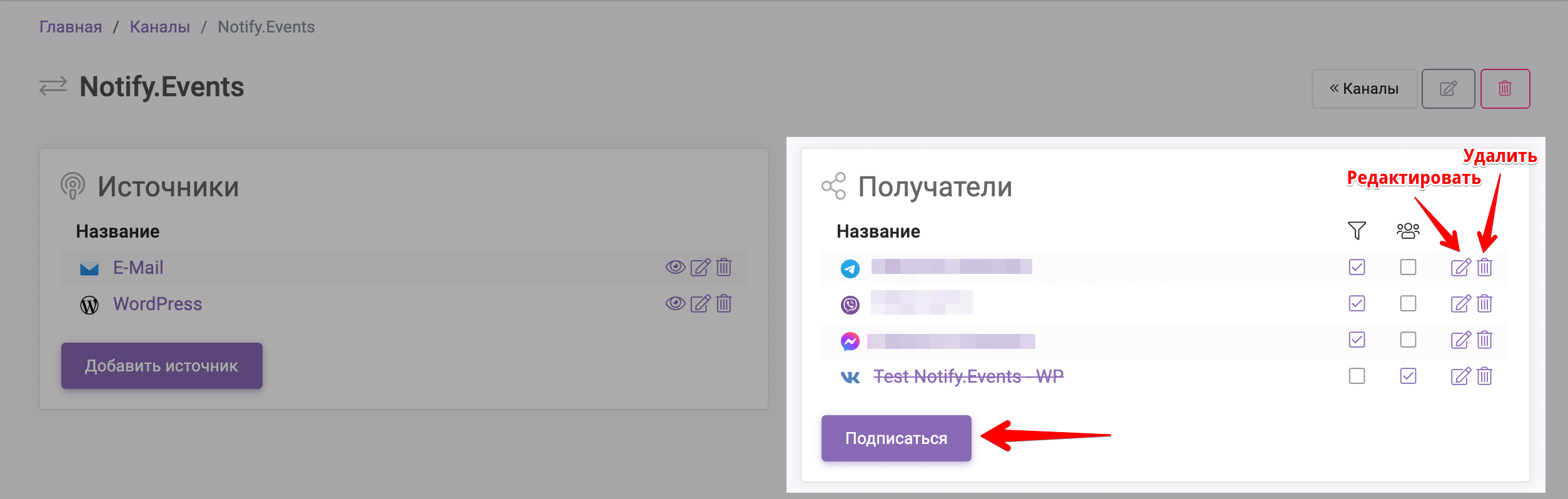Image resolution: width=1568 pixels, height=499 pixels.
Task: Edit the E-Mail source
Action: (x=700, y=267)
